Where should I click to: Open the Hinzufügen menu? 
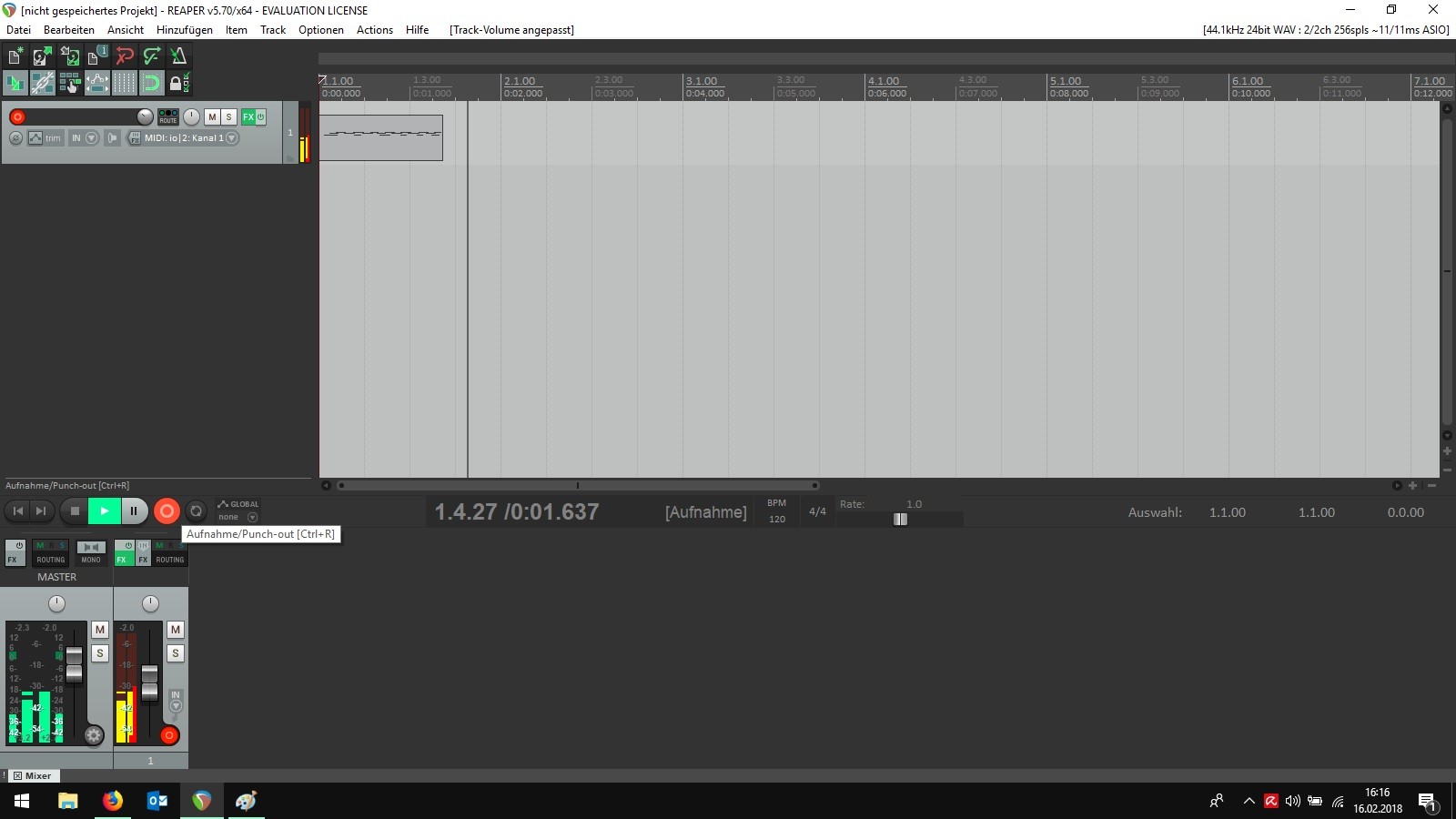pos(184,30)
